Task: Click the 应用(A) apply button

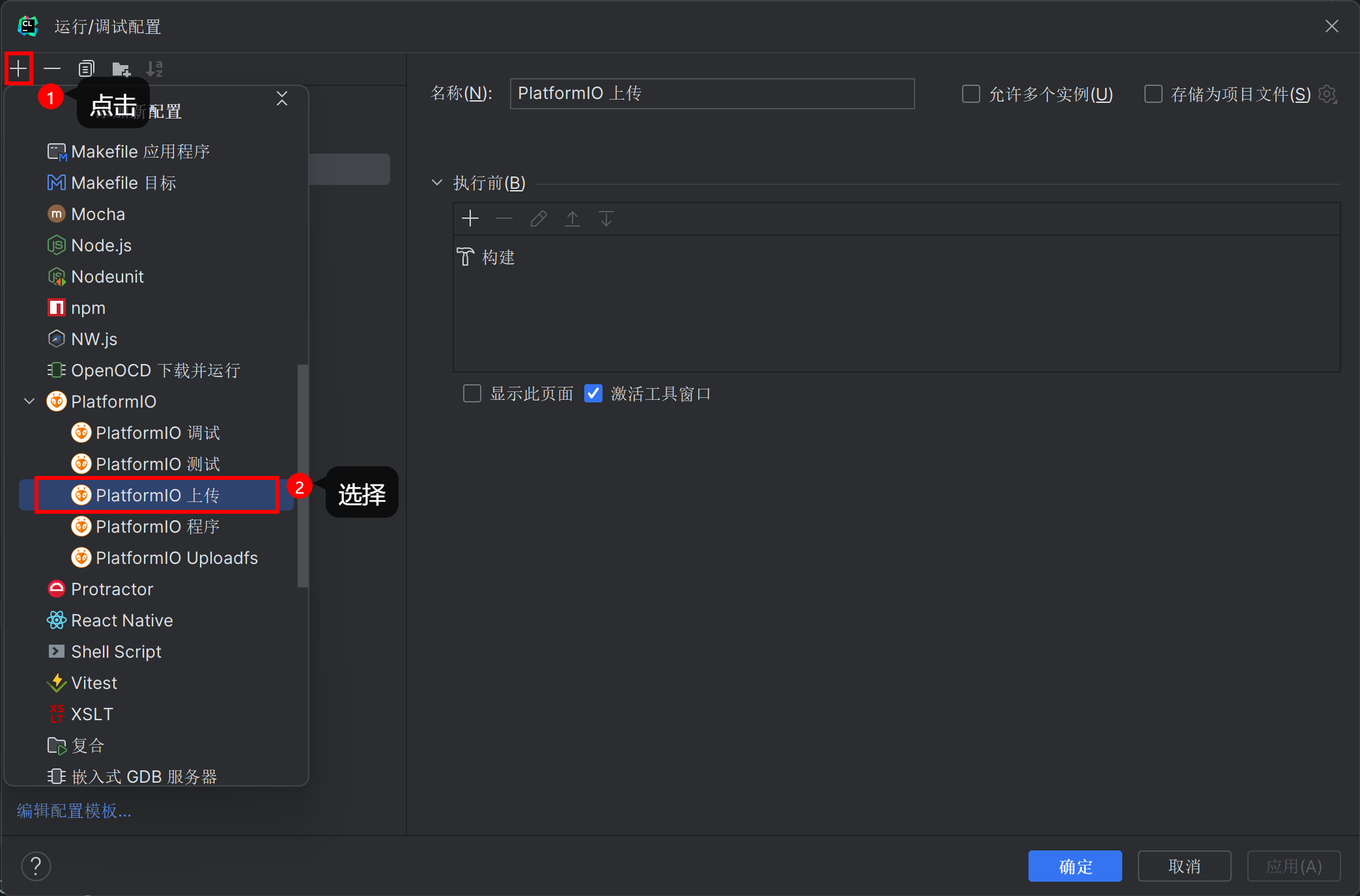Action: [x=1294, y=866]
